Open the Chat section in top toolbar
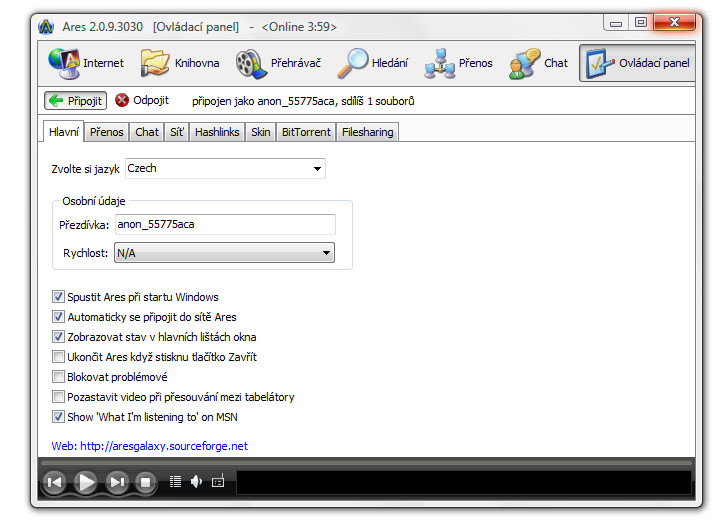Screen dimensions: 721x521 (538, 63)
